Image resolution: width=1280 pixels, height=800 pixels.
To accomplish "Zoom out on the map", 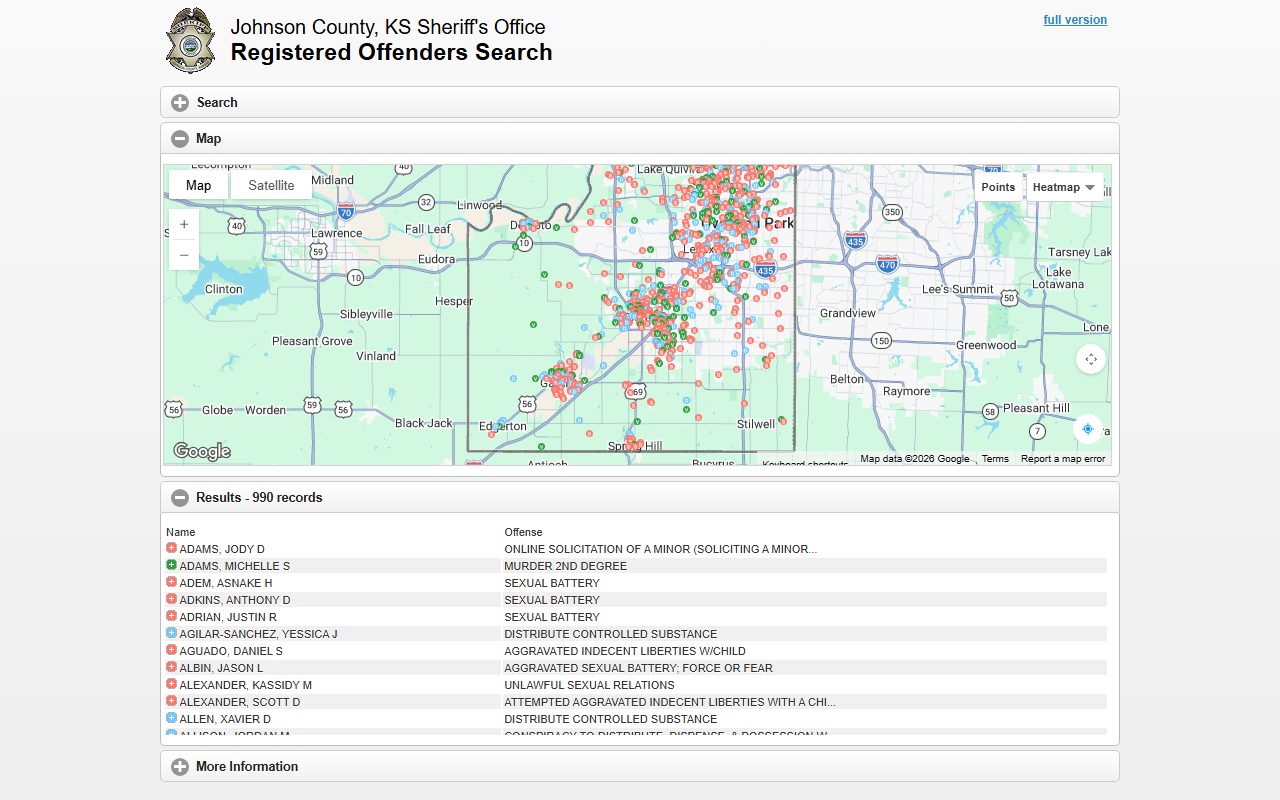I will 184,255.
